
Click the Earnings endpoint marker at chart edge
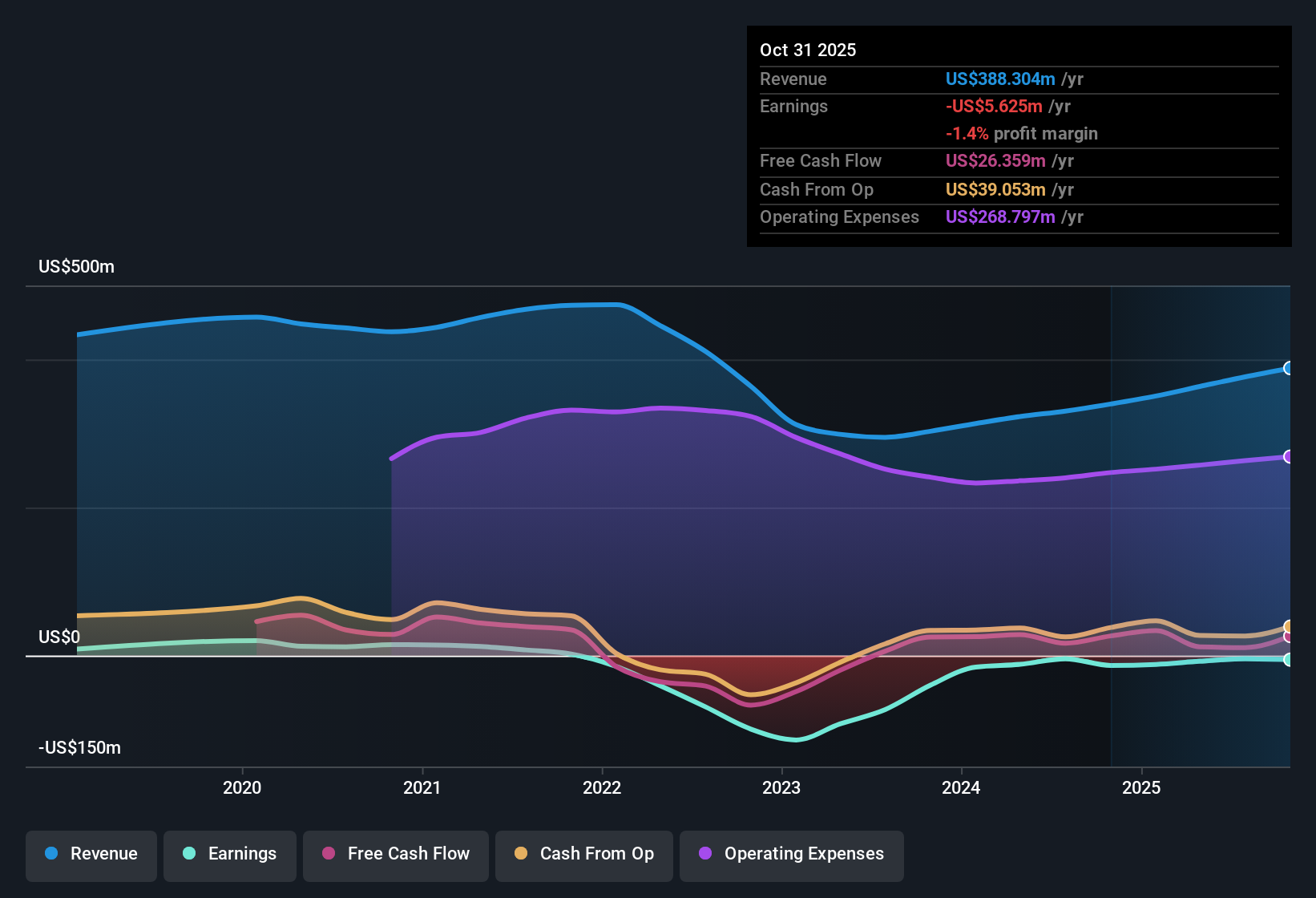[x=1286, y=659]
